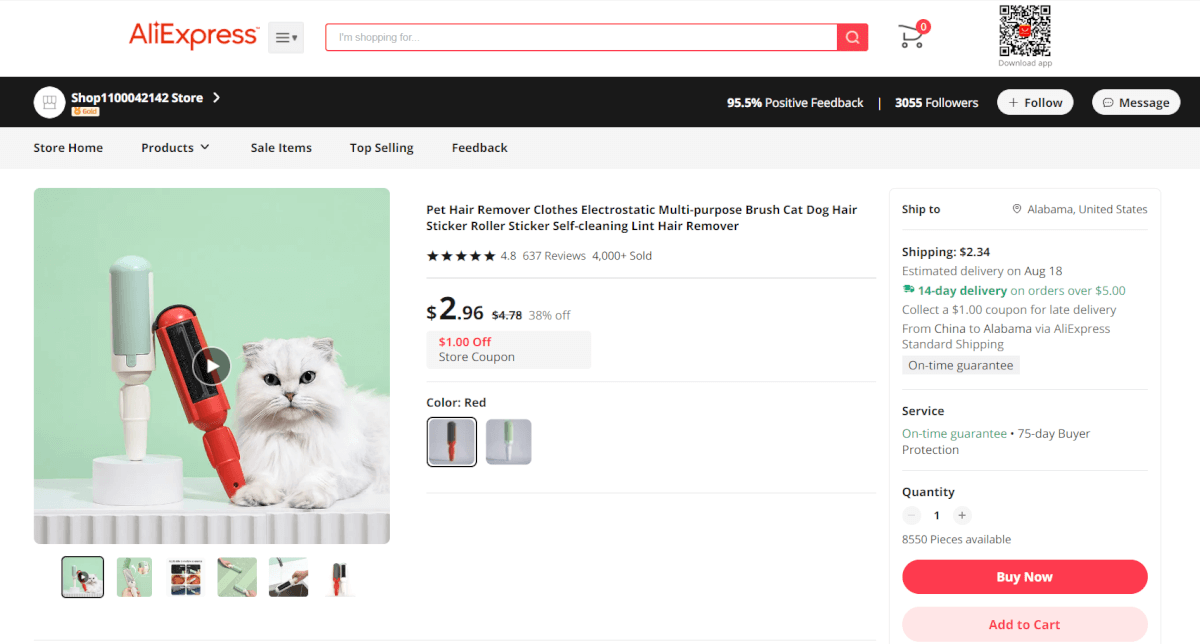View 95.5% Positive Feedback
The height and width of the screenshot is (644, 1200).
point(795,102)
